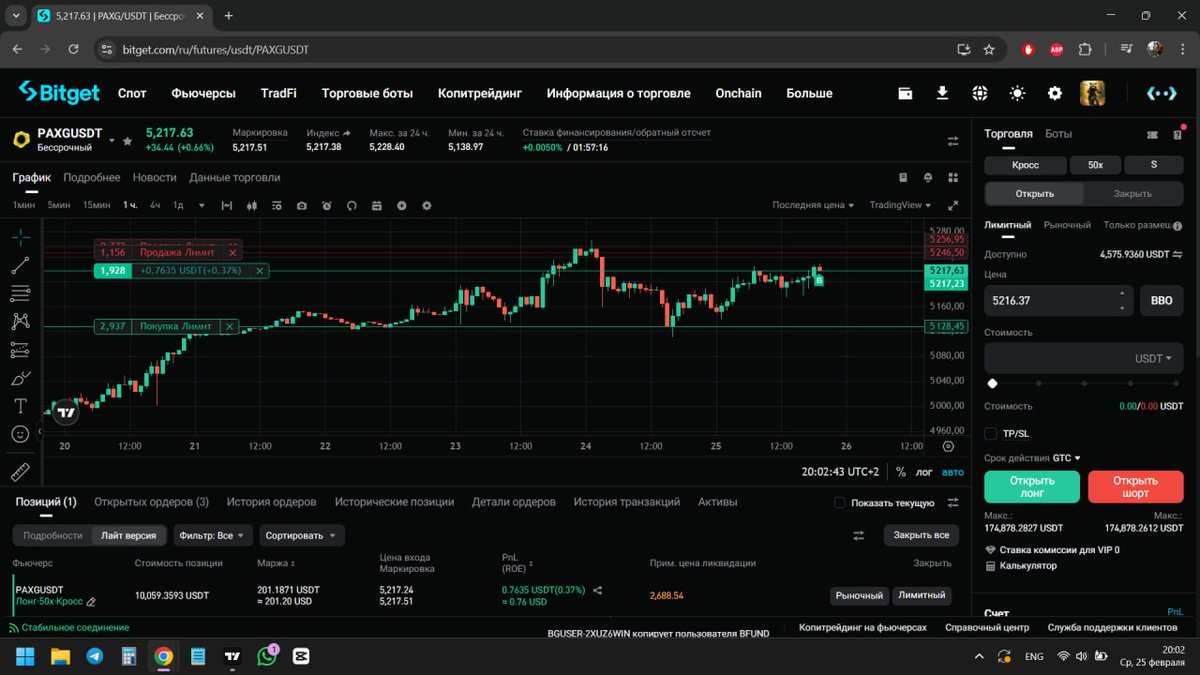Open the user avatar profile menu

pyautogui.click(x=1092, y=93)
